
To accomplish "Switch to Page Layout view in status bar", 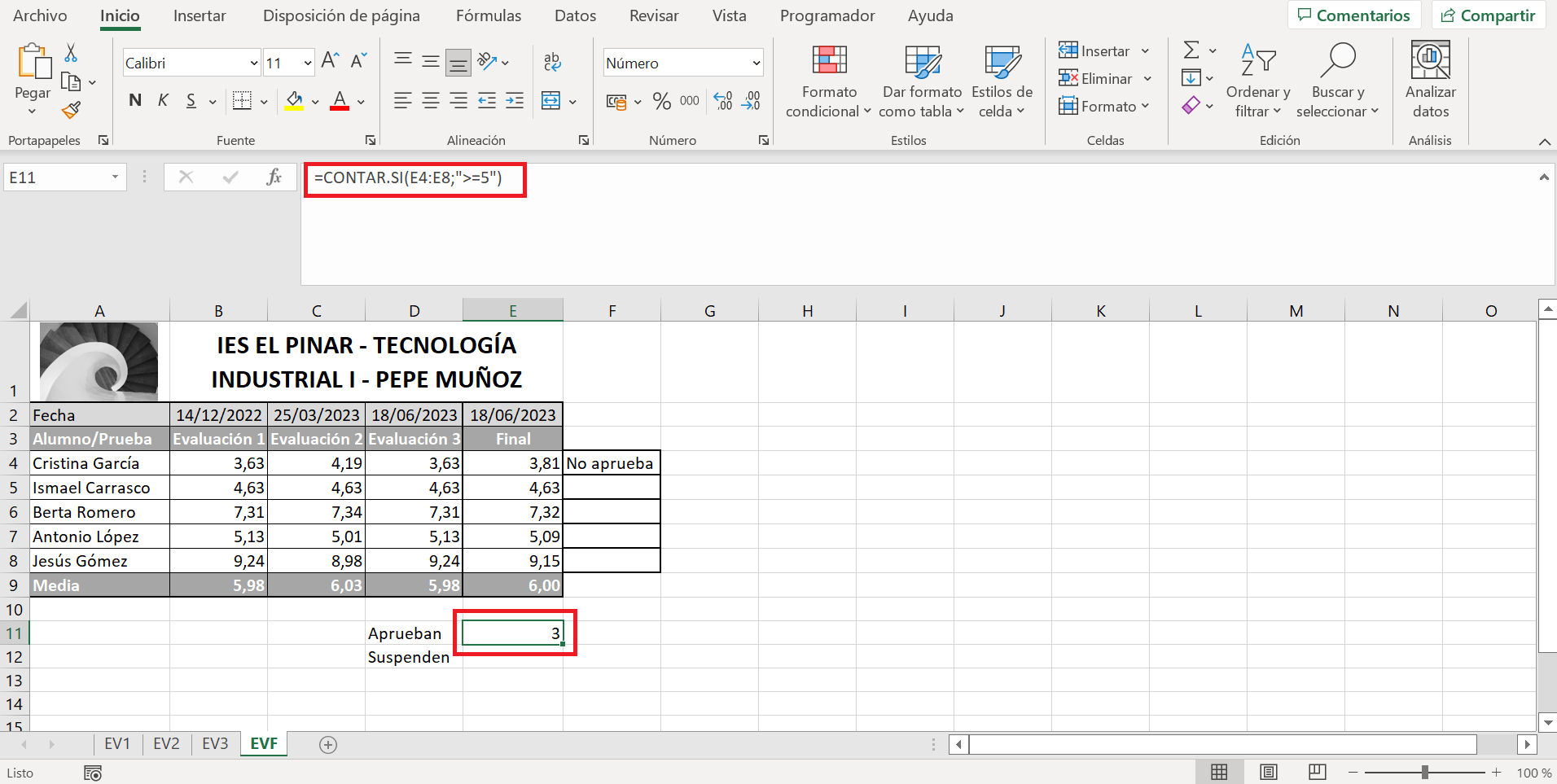I will 1268,772.
